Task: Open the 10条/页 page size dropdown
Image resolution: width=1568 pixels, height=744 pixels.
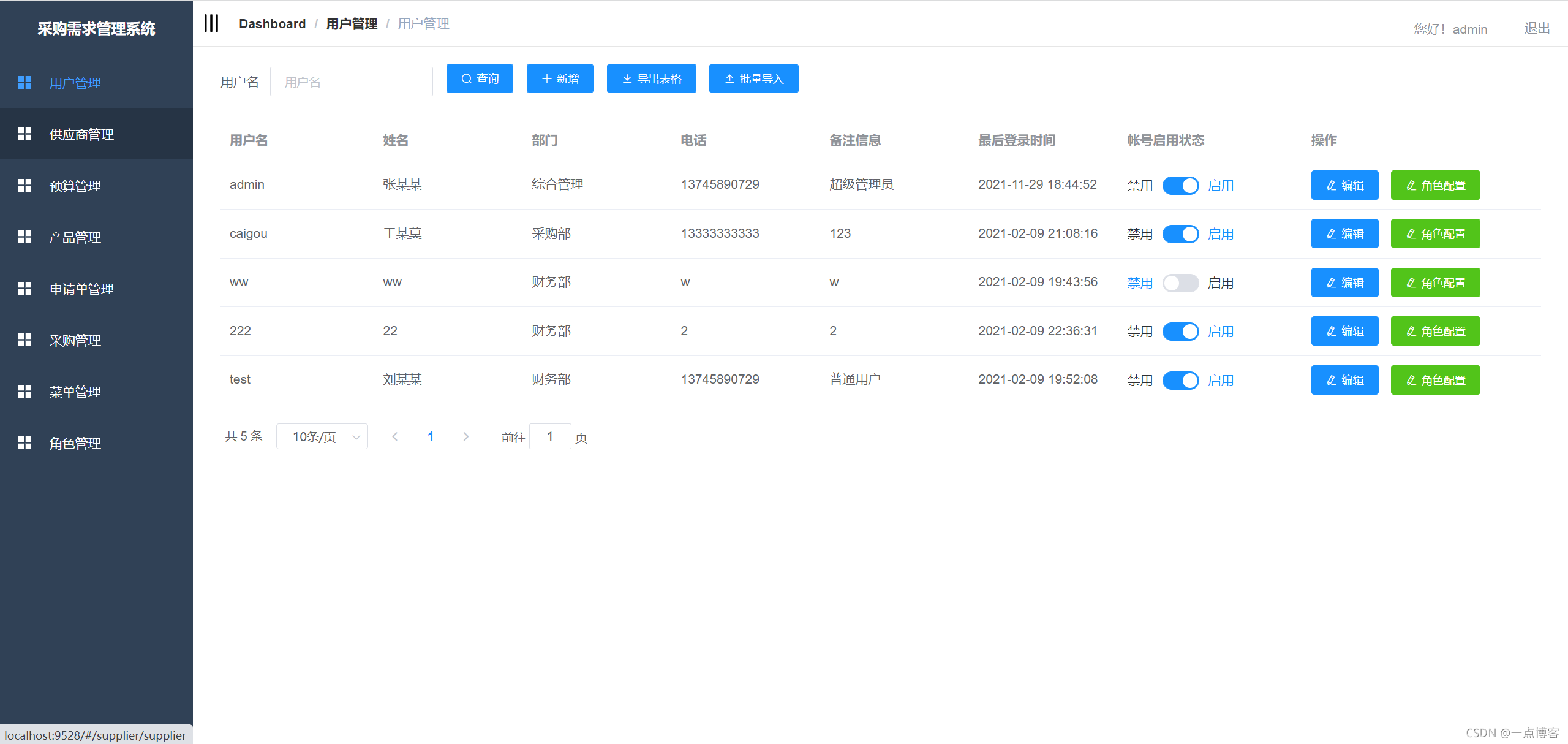Action: (322, 436)
